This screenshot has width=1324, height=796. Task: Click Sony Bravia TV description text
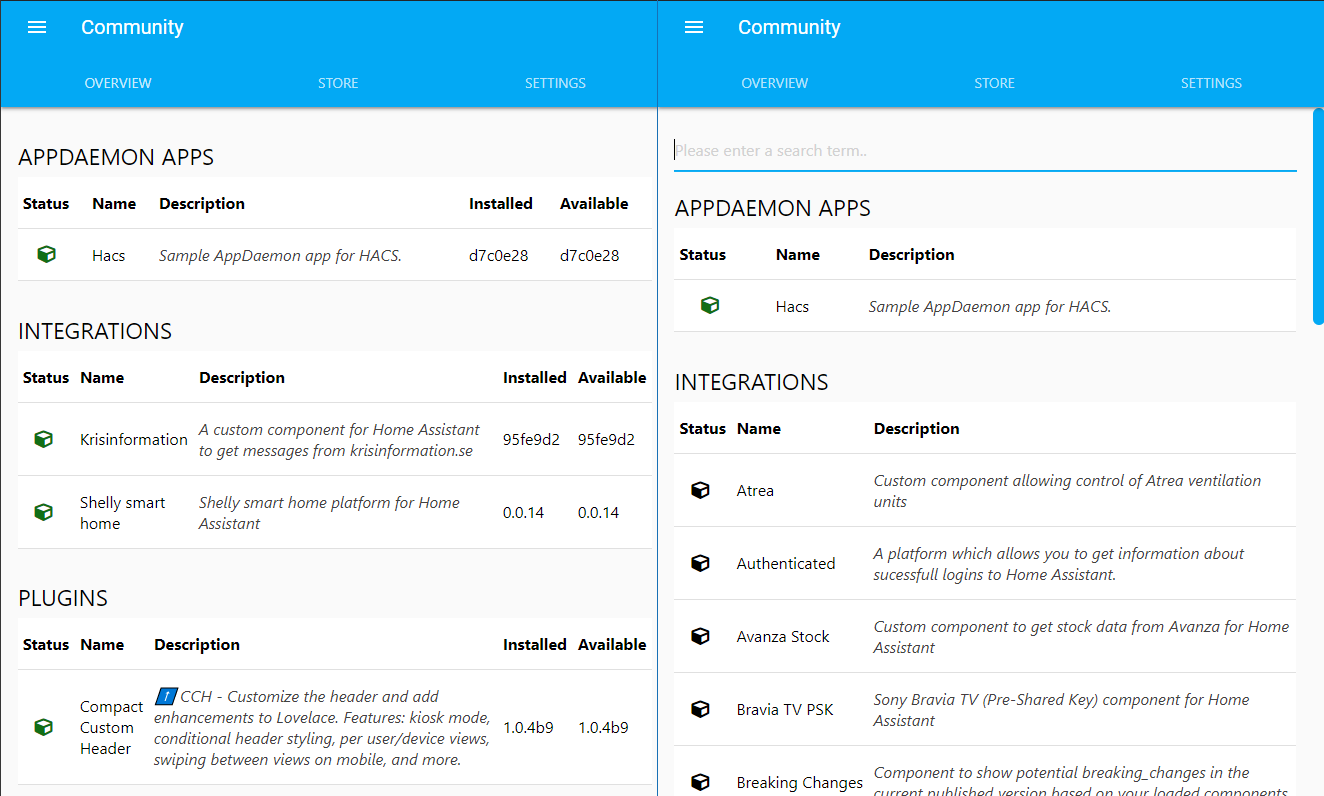coord(1061,709)
